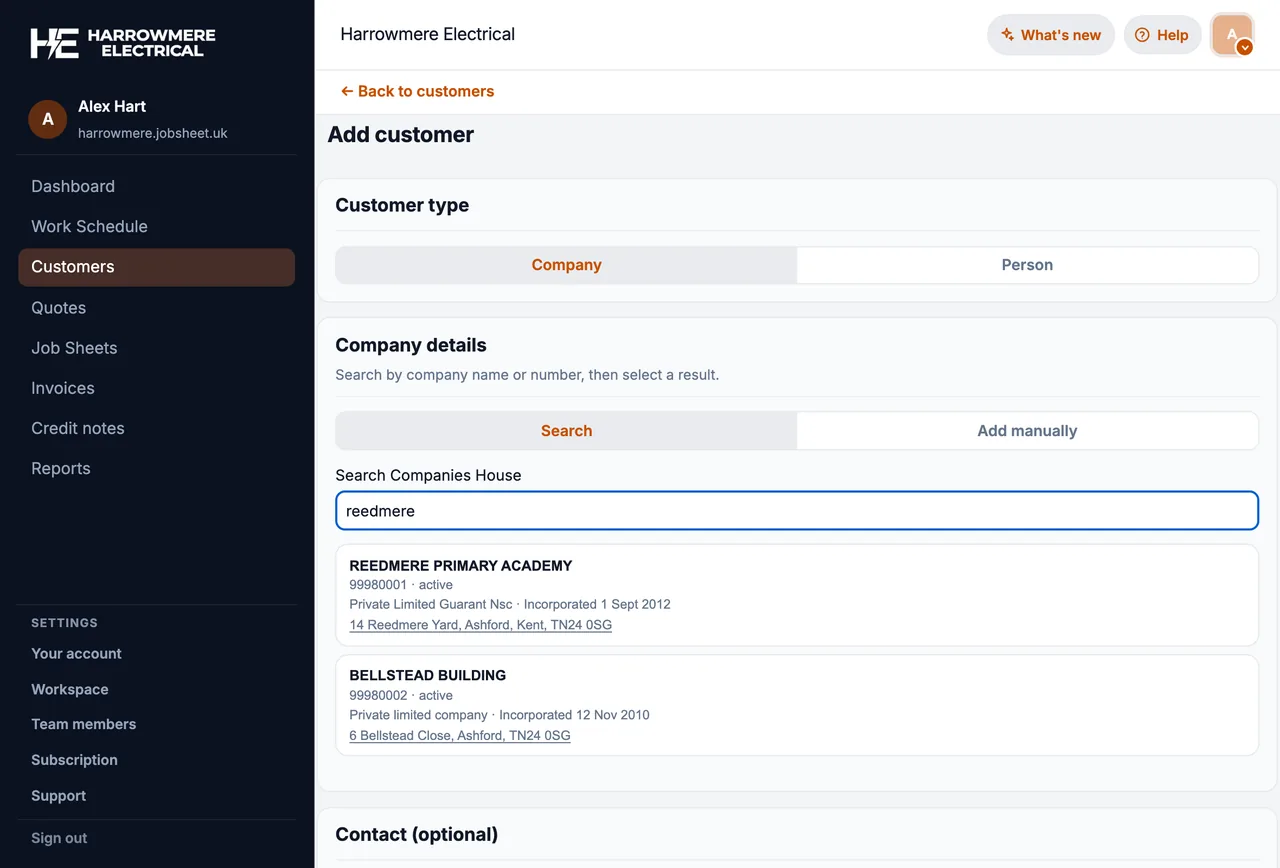The height and width of the screenshot is (868, 1280).
Task: Open the What's new panel
Action: tap(1051, 35)
